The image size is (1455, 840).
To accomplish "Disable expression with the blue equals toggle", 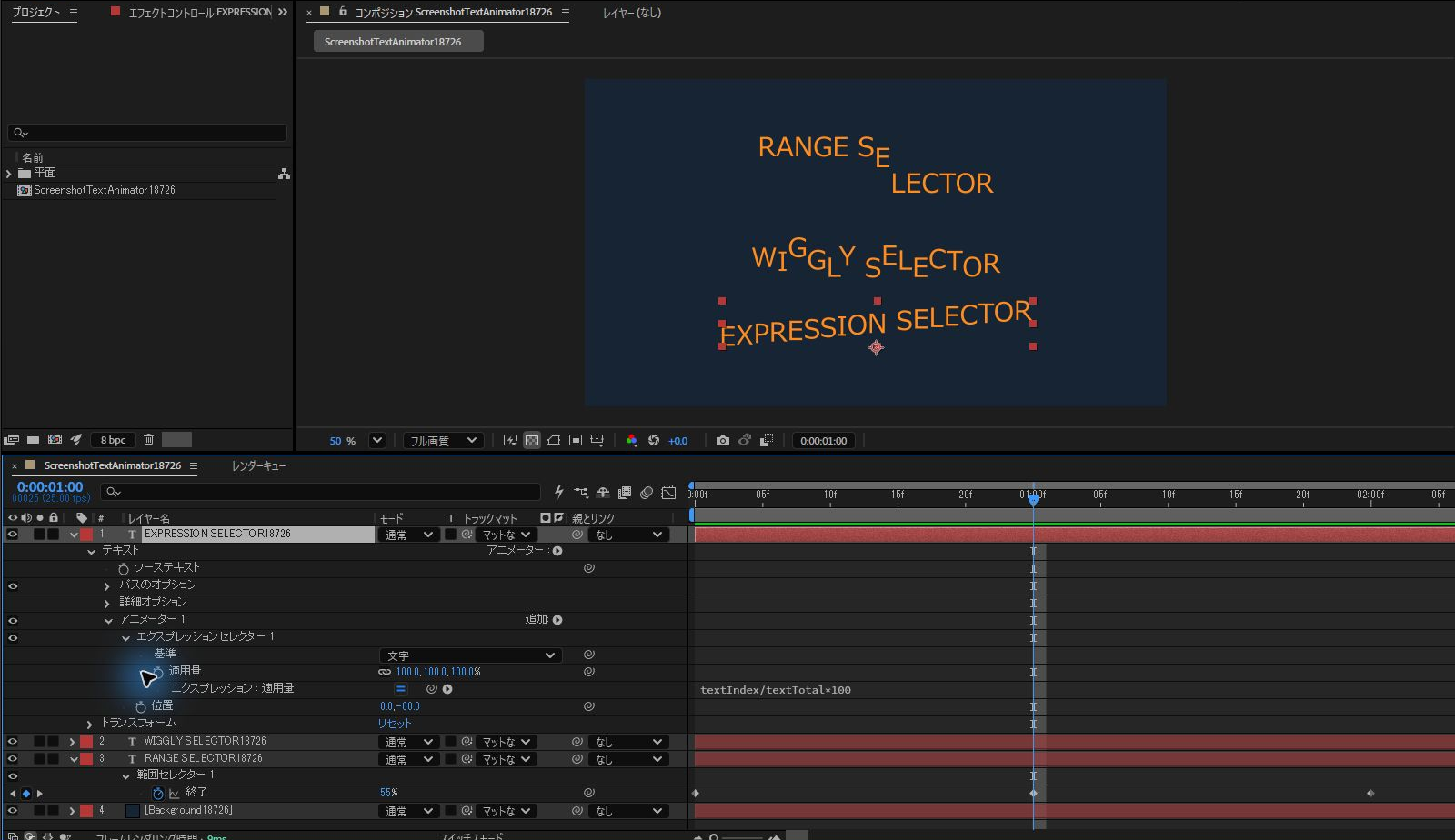I will [x=401, y=689].
